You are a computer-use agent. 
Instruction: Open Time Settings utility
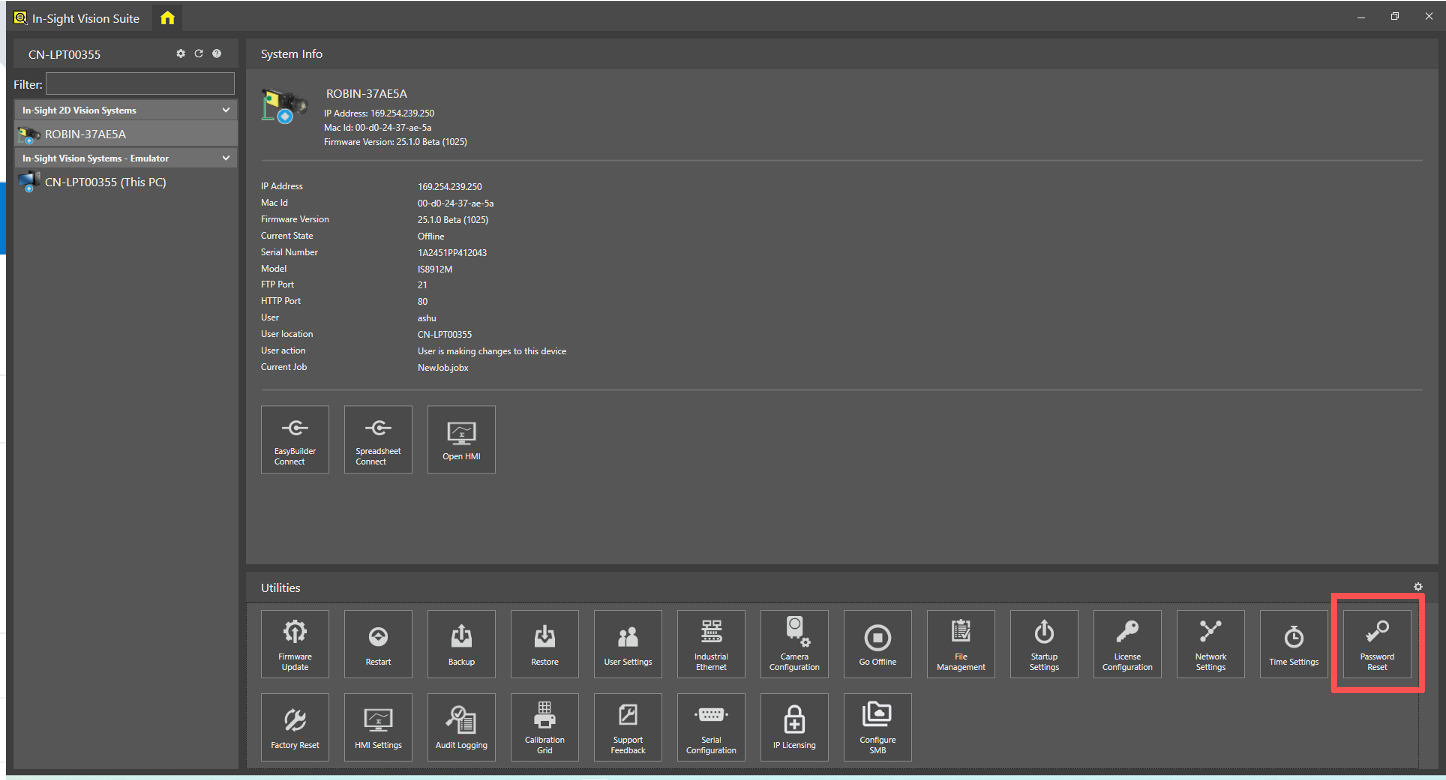[x=1294, y=644]
